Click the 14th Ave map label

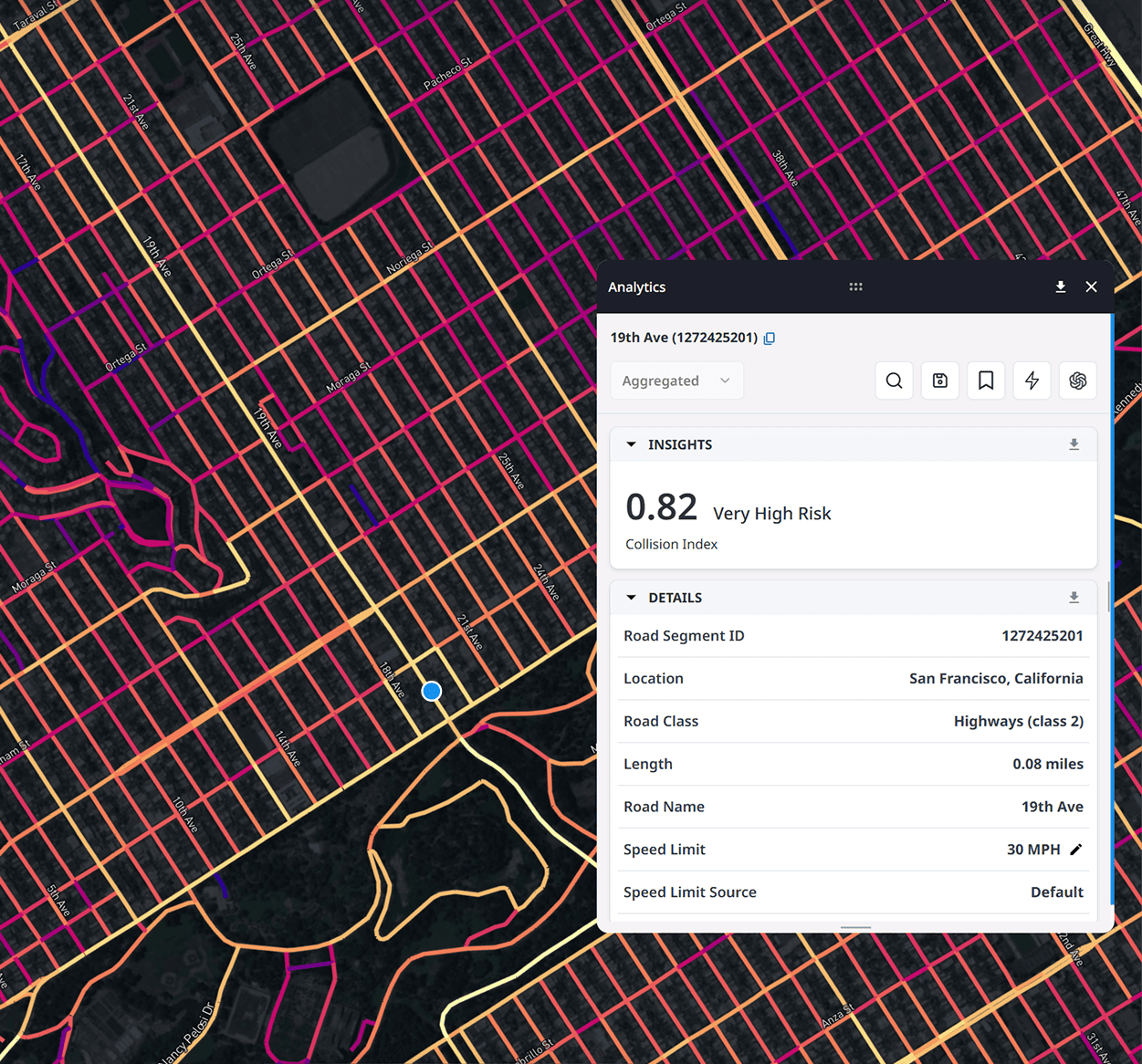(288, 748)
